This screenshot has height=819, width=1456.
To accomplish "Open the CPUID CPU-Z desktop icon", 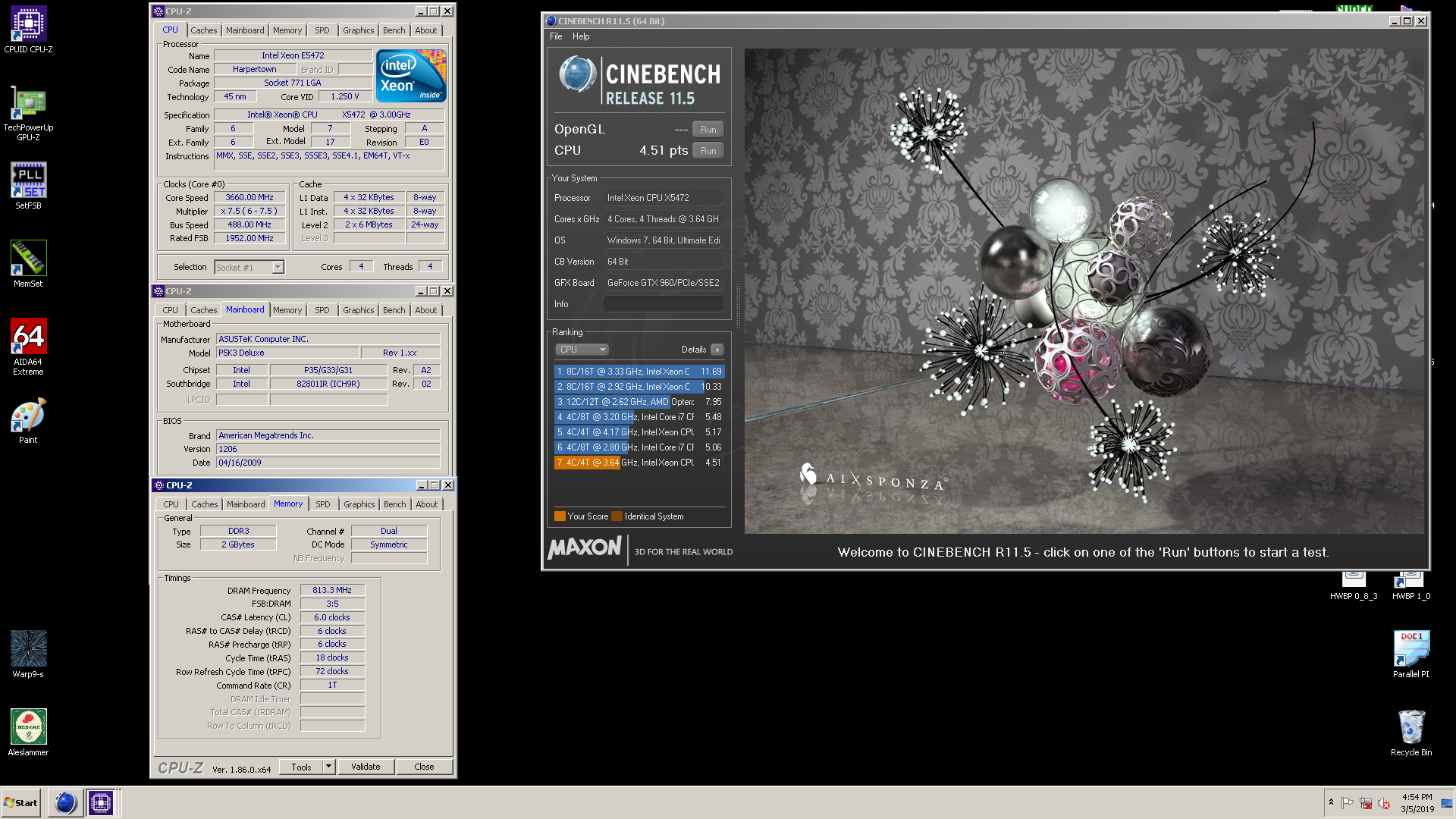I will tap(28, 30).
